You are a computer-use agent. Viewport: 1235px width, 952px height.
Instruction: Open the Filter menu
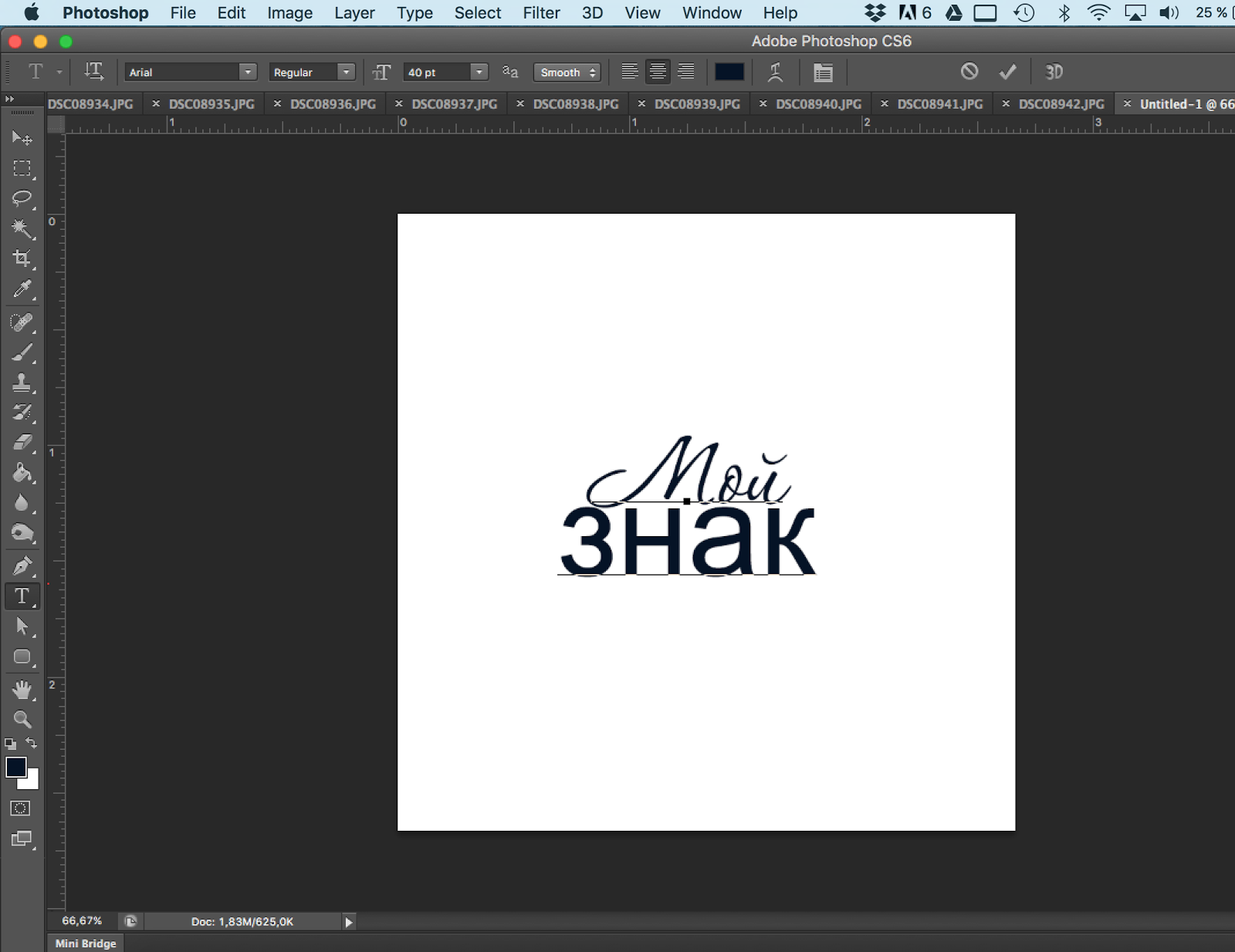[x=541, y=13]
